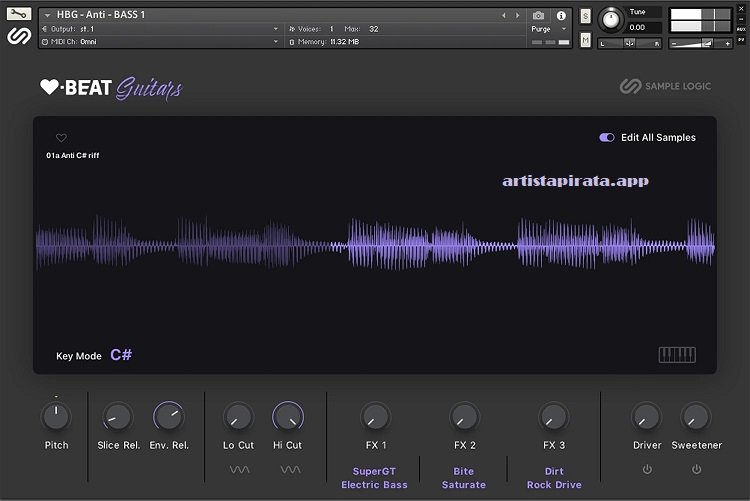
Task: Toggle the AUX sends button
Action: 741,29
